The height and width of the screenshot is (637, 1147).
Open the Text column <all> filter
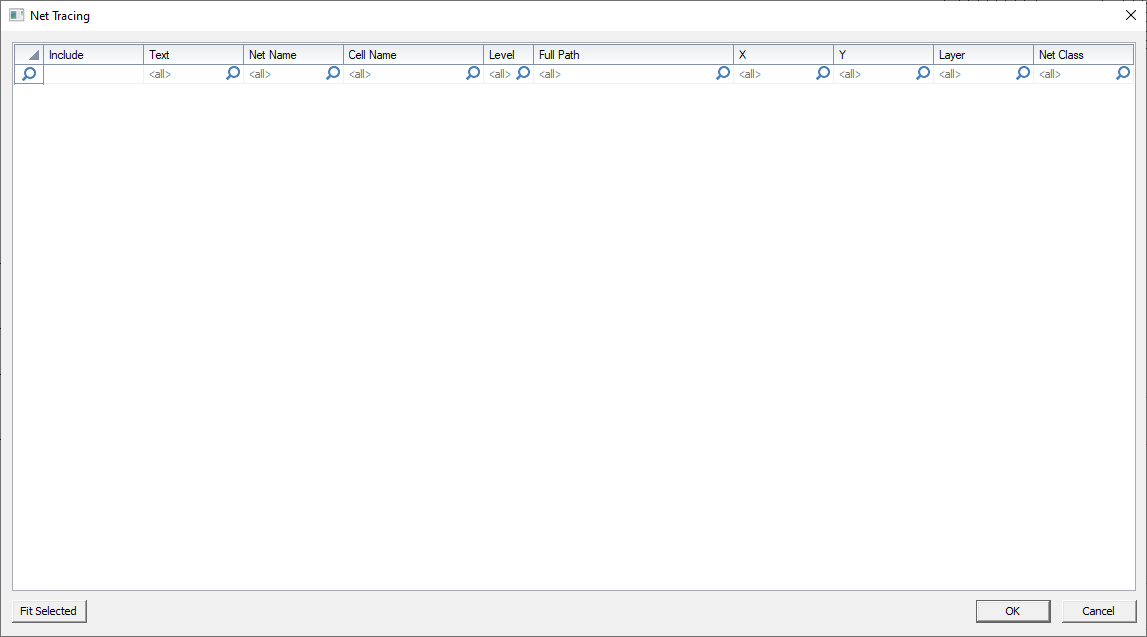point(159,73)
